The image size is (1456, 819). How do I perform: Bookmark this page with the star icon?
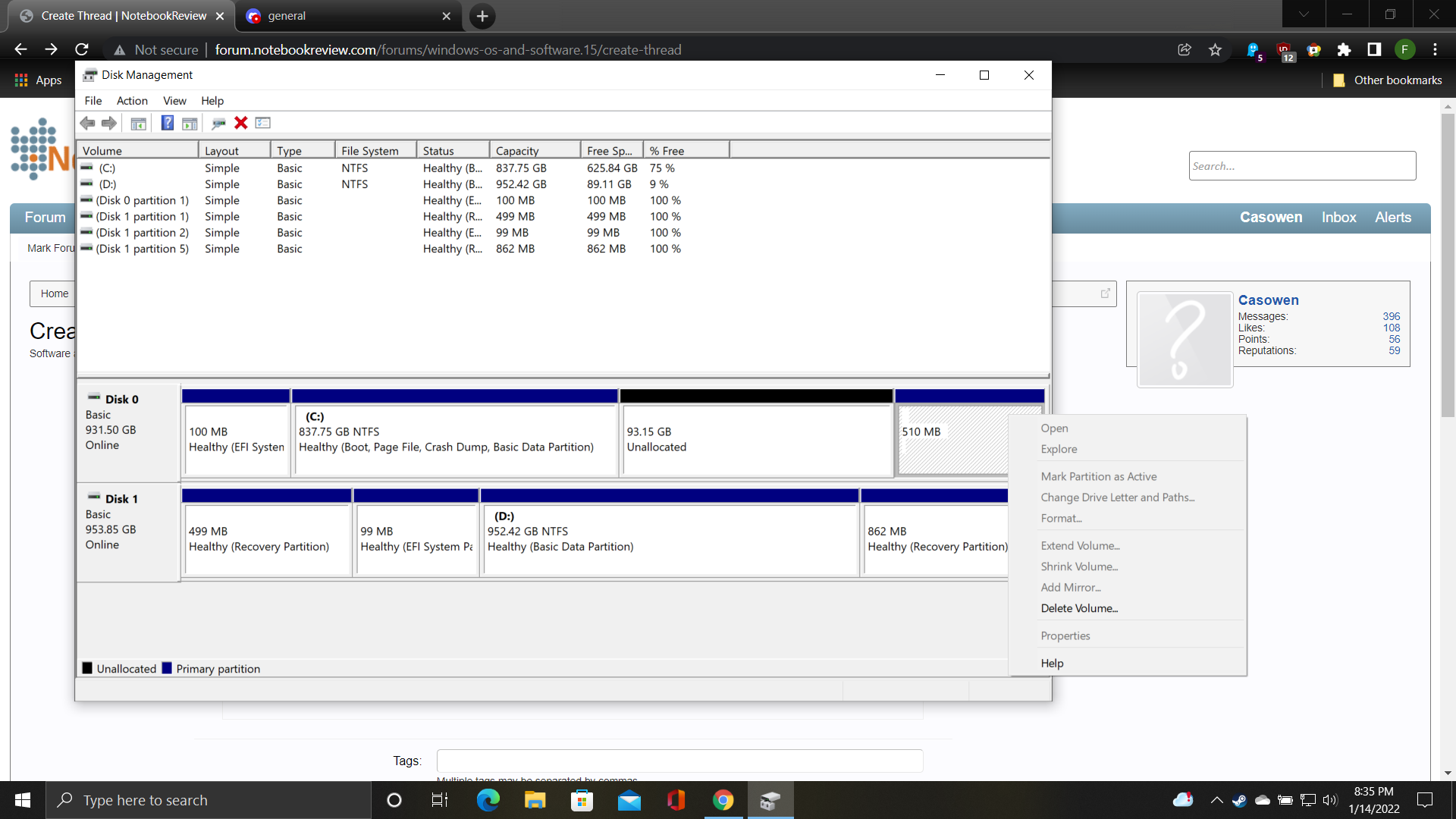pos(1215,49)
